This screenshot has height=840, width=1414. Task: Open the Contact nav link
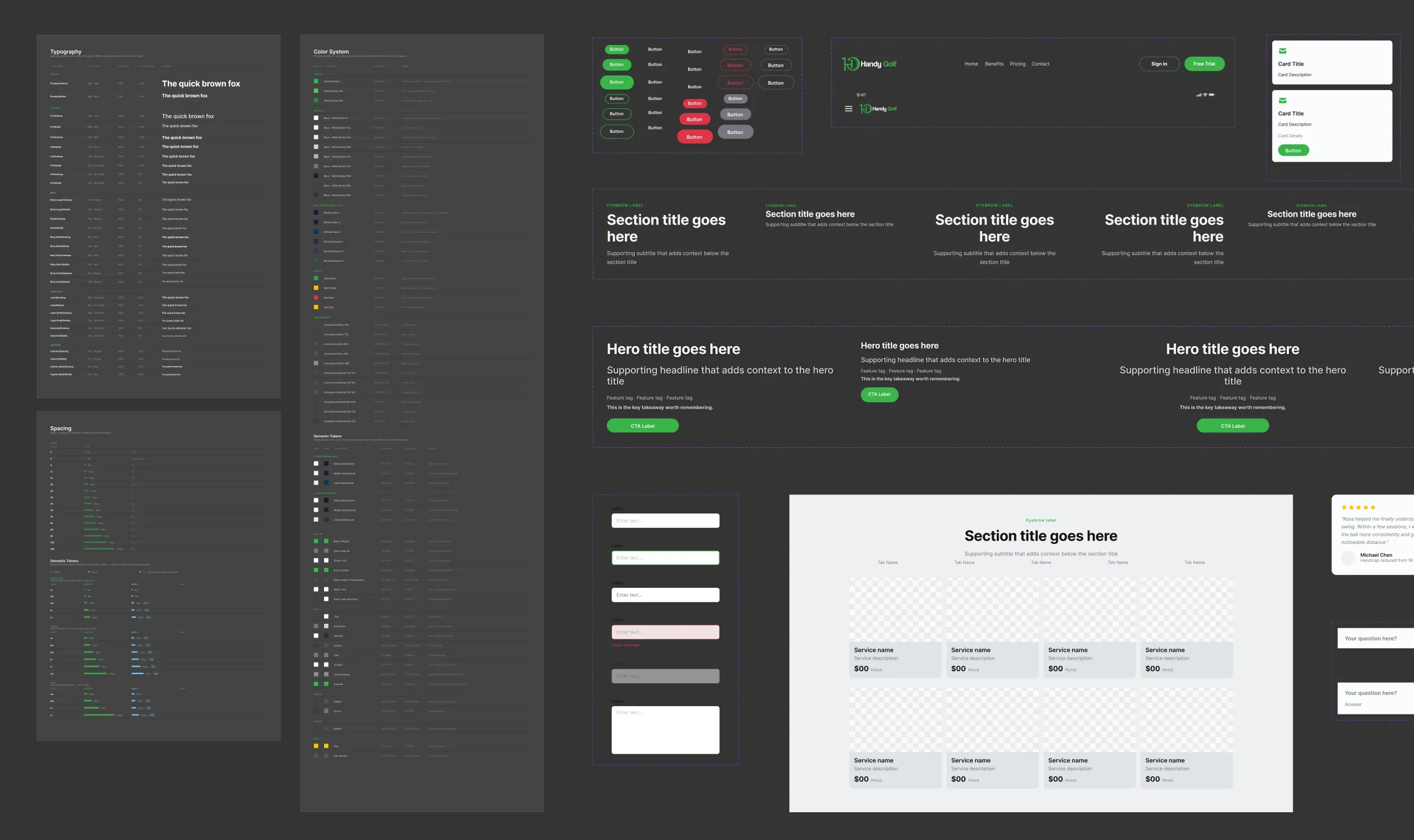1040,64
